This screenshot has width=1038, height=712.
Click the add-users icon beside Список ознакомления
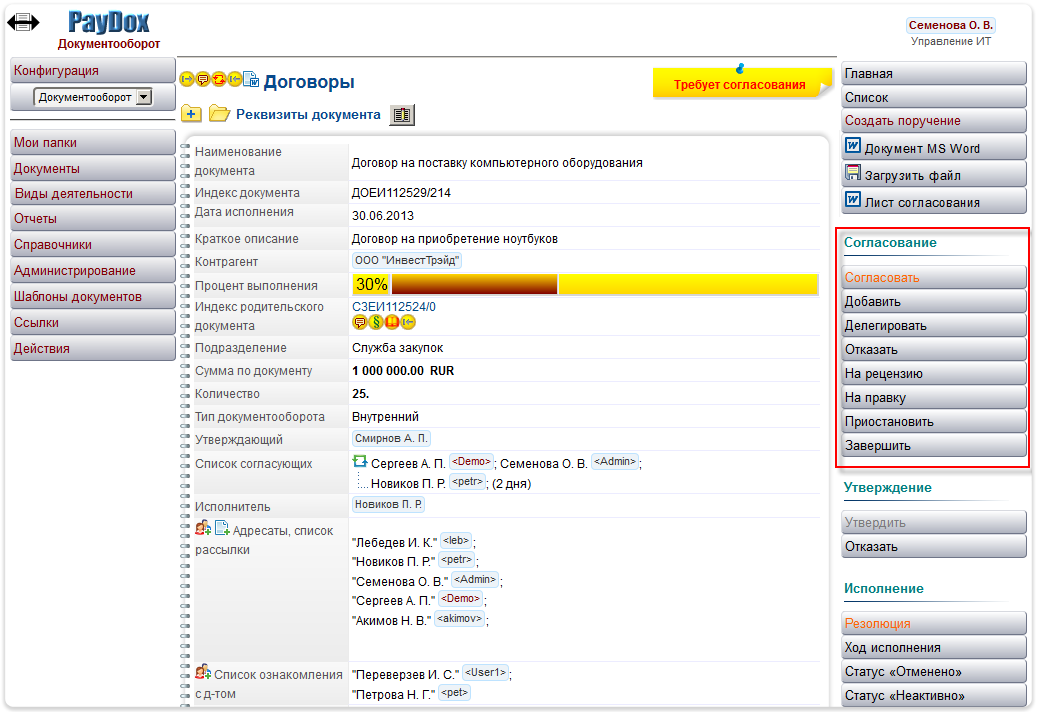pyautogui.click(x=203, y=672)
